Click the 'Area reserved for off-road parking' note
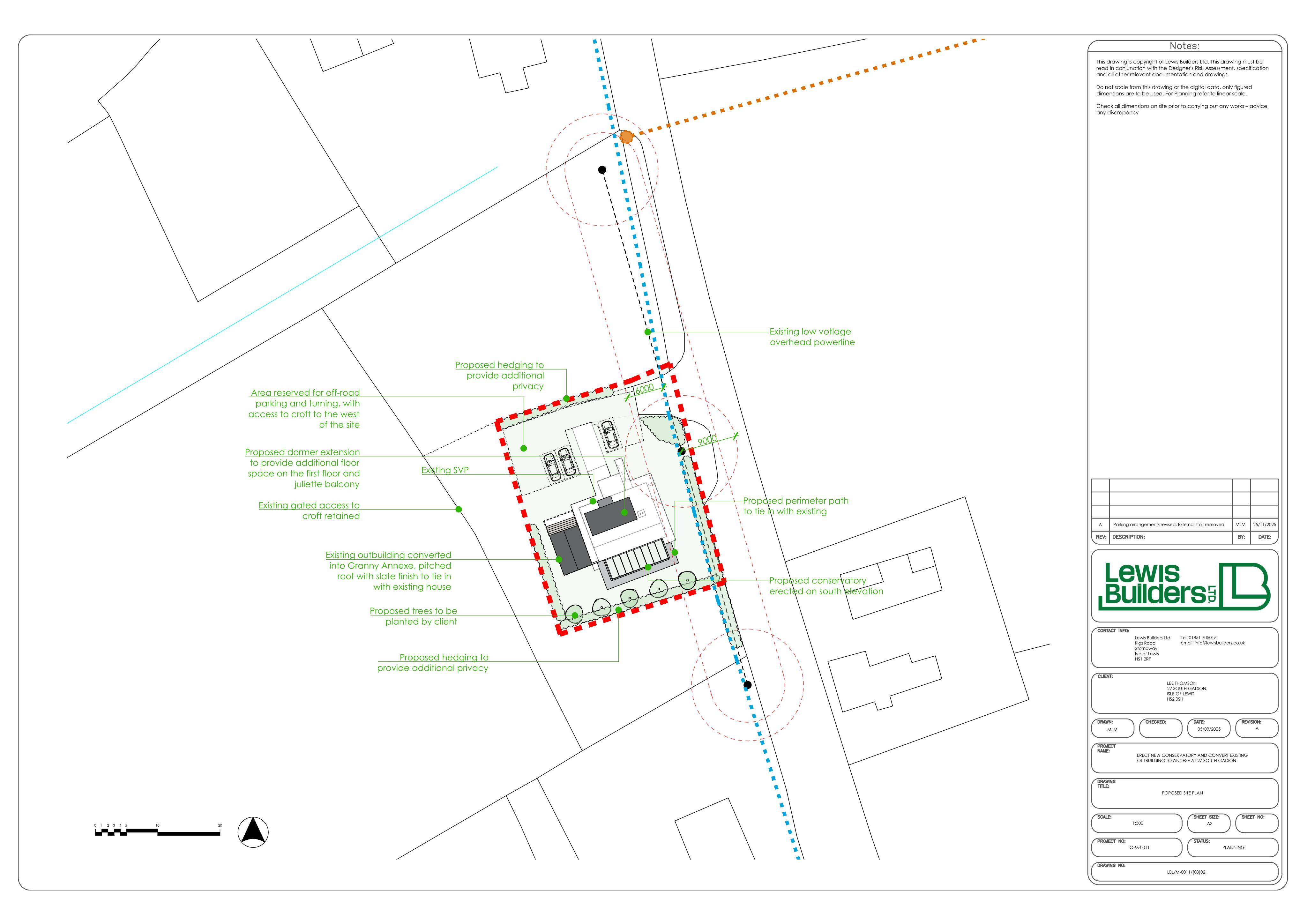Screen dimensions: 1307x924 tap(304, 409)
